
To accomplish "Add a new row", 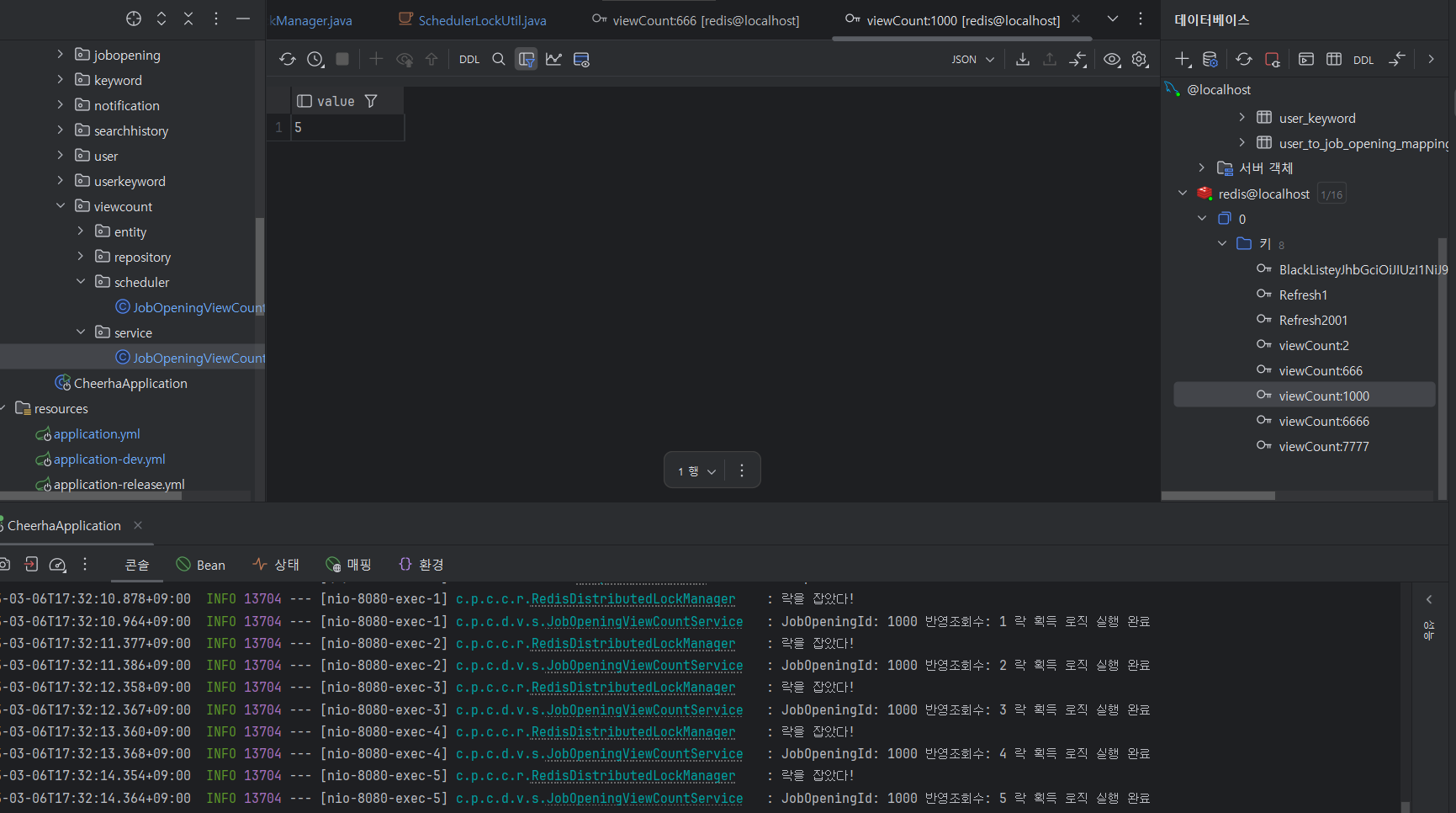I will (x=376, y=59).
